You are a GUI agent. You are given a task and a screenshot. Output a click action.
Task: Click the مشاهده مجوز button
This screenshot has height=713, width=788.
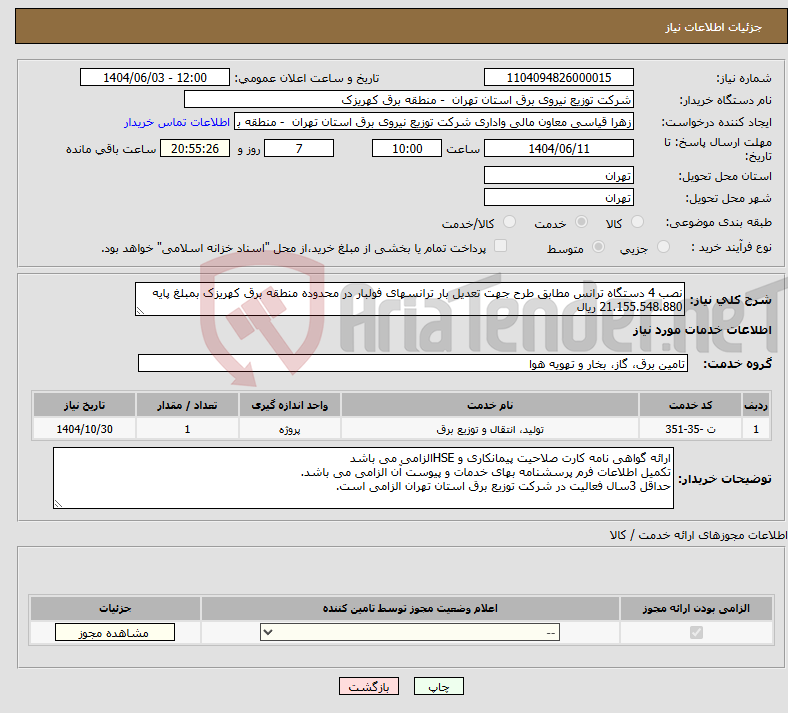pyautogui.click(x=115, y=632)
